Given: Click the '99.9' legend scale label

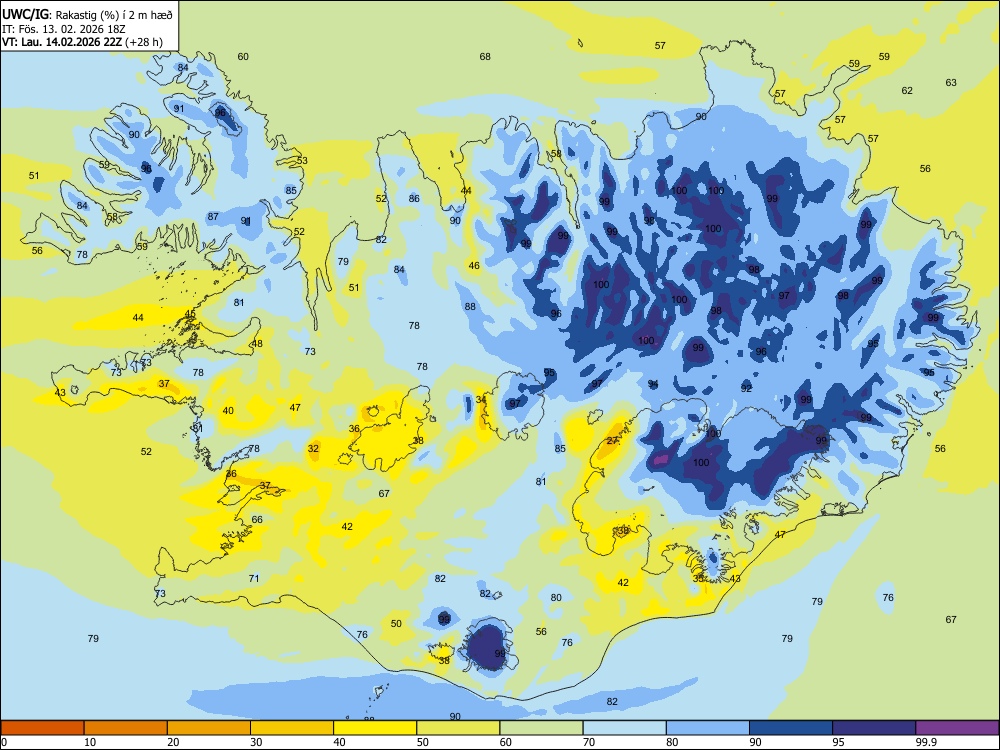Looking at the screenshot, I should pos(926,742).
